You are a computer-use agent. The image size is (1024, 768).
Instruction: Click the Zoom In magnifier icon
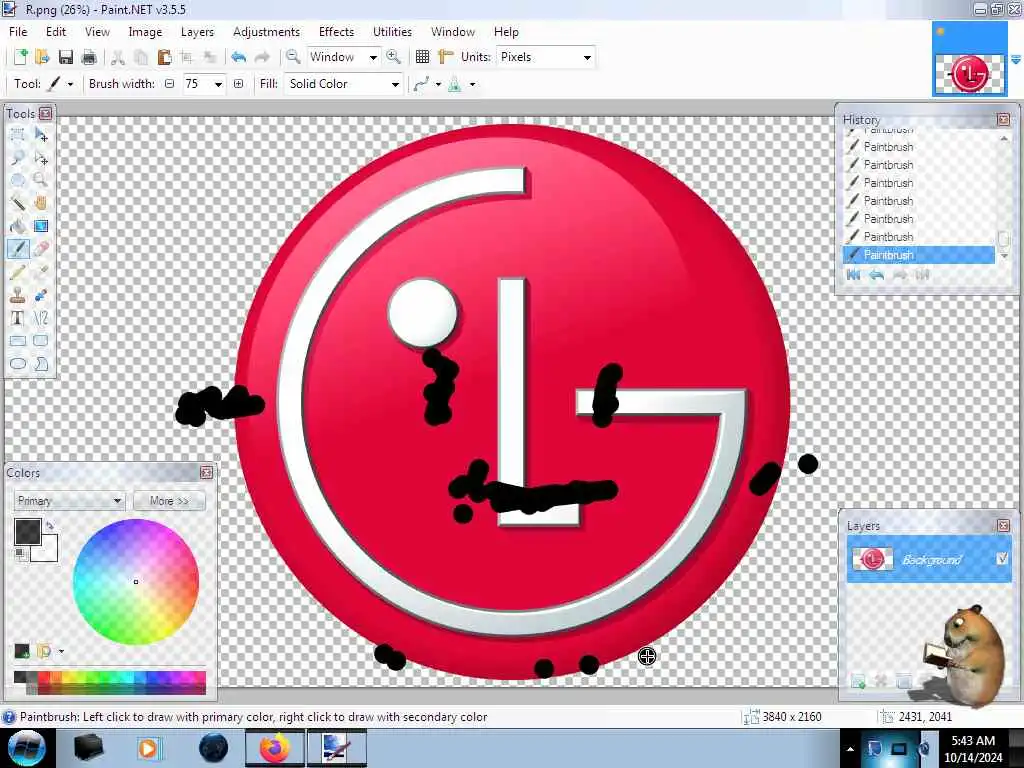[393, 57]
